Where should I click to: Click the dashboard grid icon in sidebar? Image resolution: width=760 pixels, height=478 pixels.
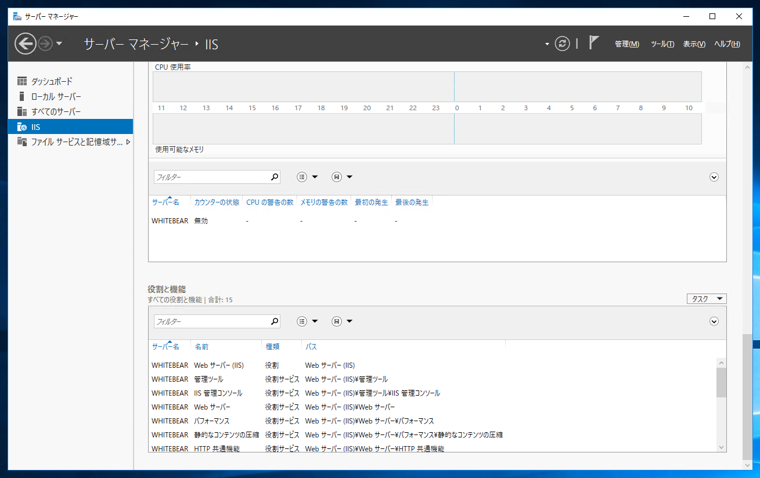22,81
